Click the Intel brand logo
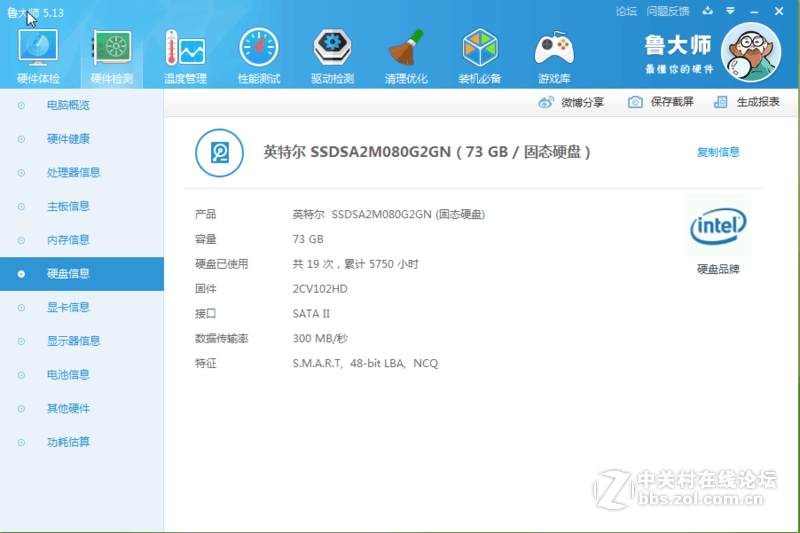 point(718,226)
